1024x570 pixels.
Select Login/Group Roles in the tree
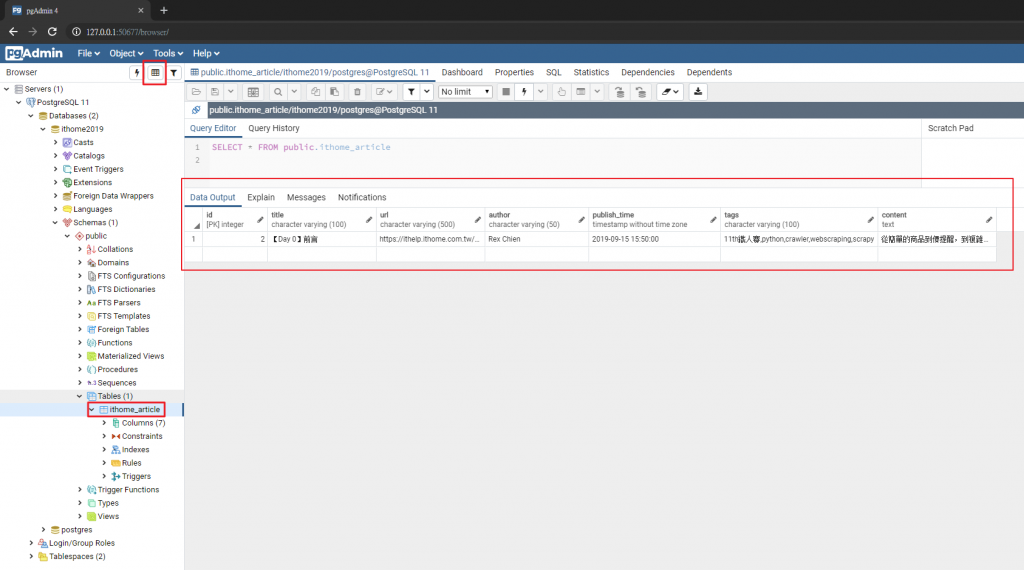click(x=82, y=543)
